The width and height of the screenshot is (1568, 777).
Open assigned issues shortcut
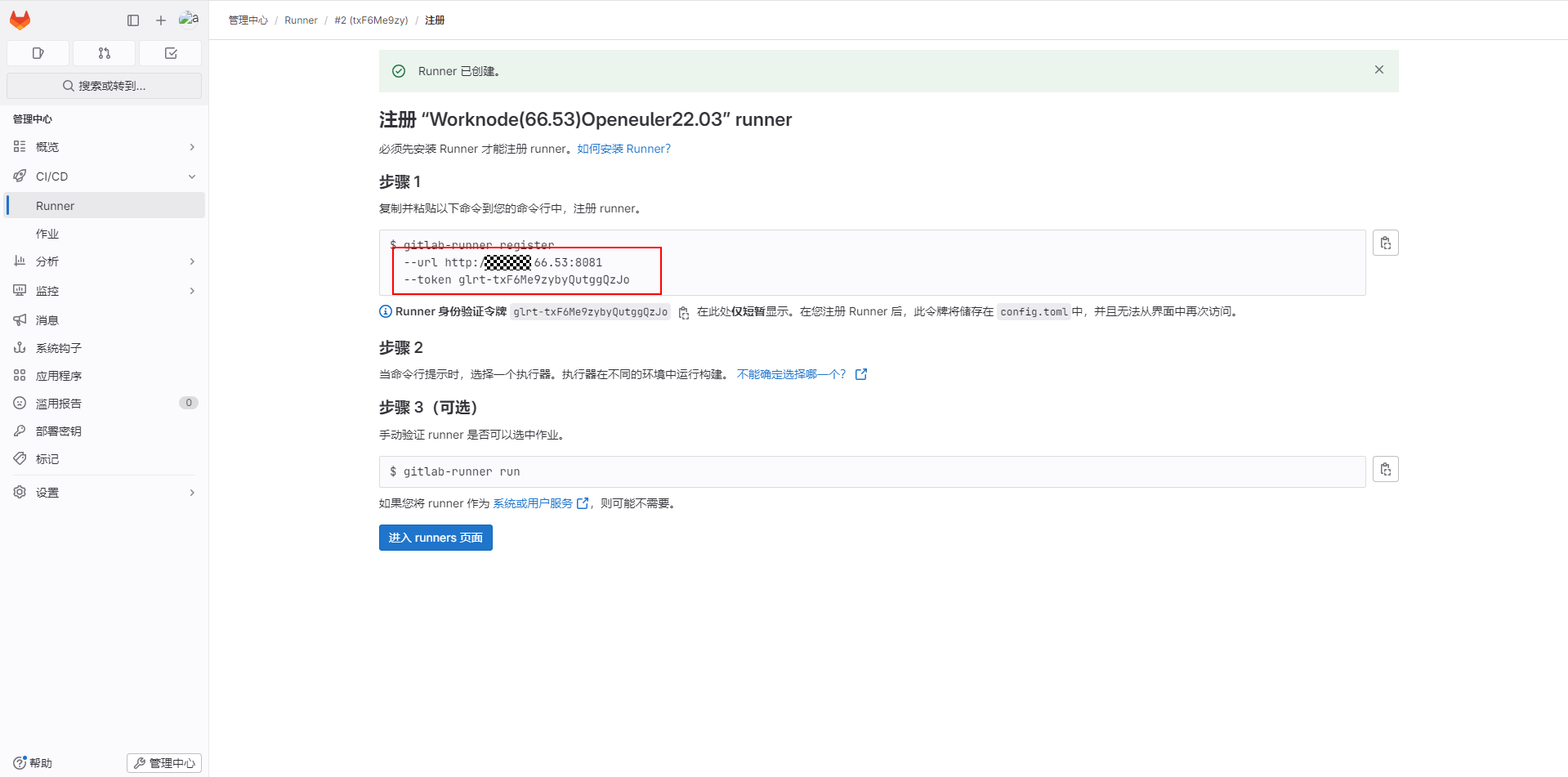pyautogui.click(x=38, y=53)
